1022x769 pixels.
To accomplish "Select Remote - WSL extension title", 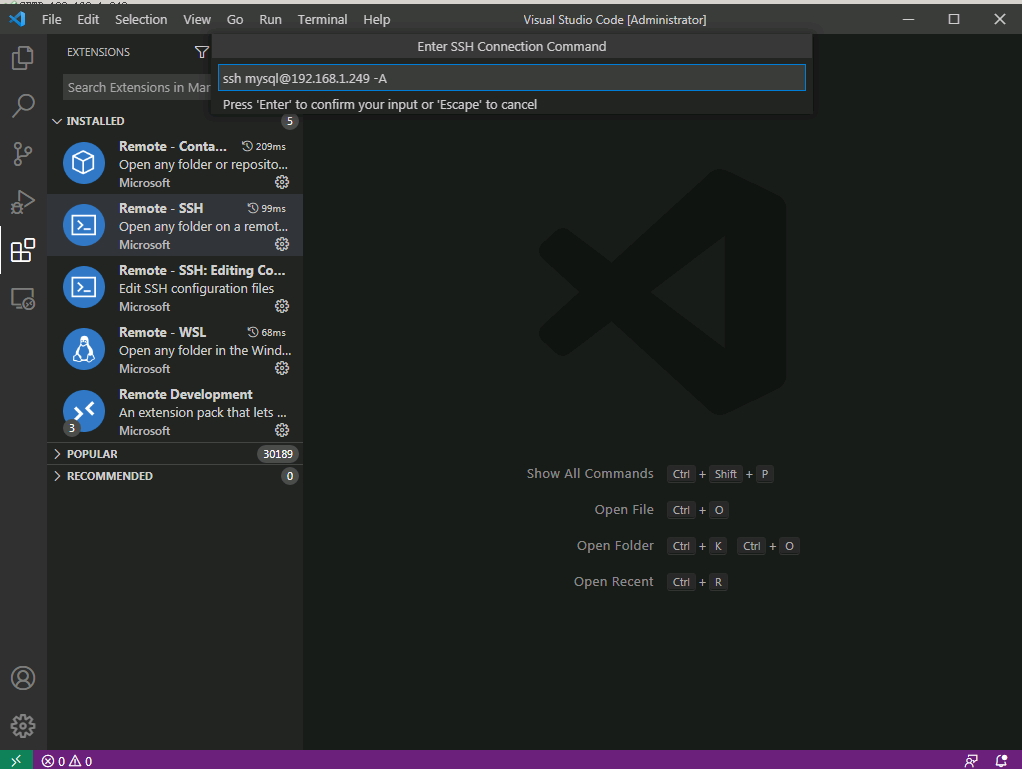I will pos(162,332).
